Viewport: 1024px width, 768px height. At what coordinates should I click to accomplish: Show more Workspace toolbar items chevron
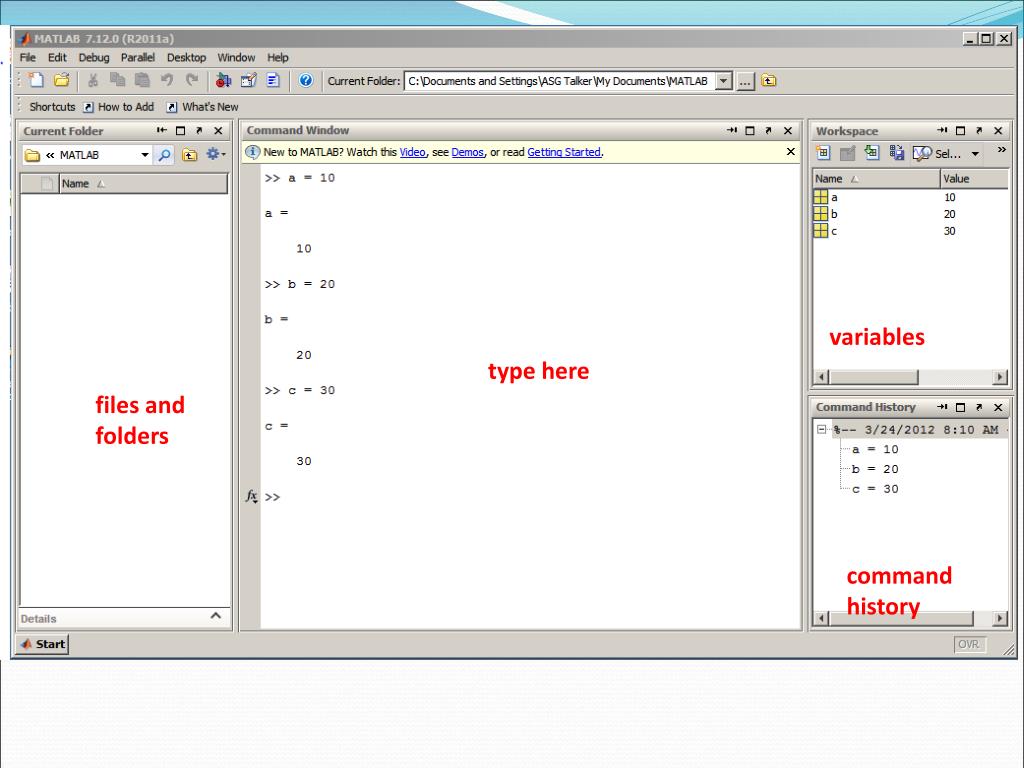[x=1001, y=150]
